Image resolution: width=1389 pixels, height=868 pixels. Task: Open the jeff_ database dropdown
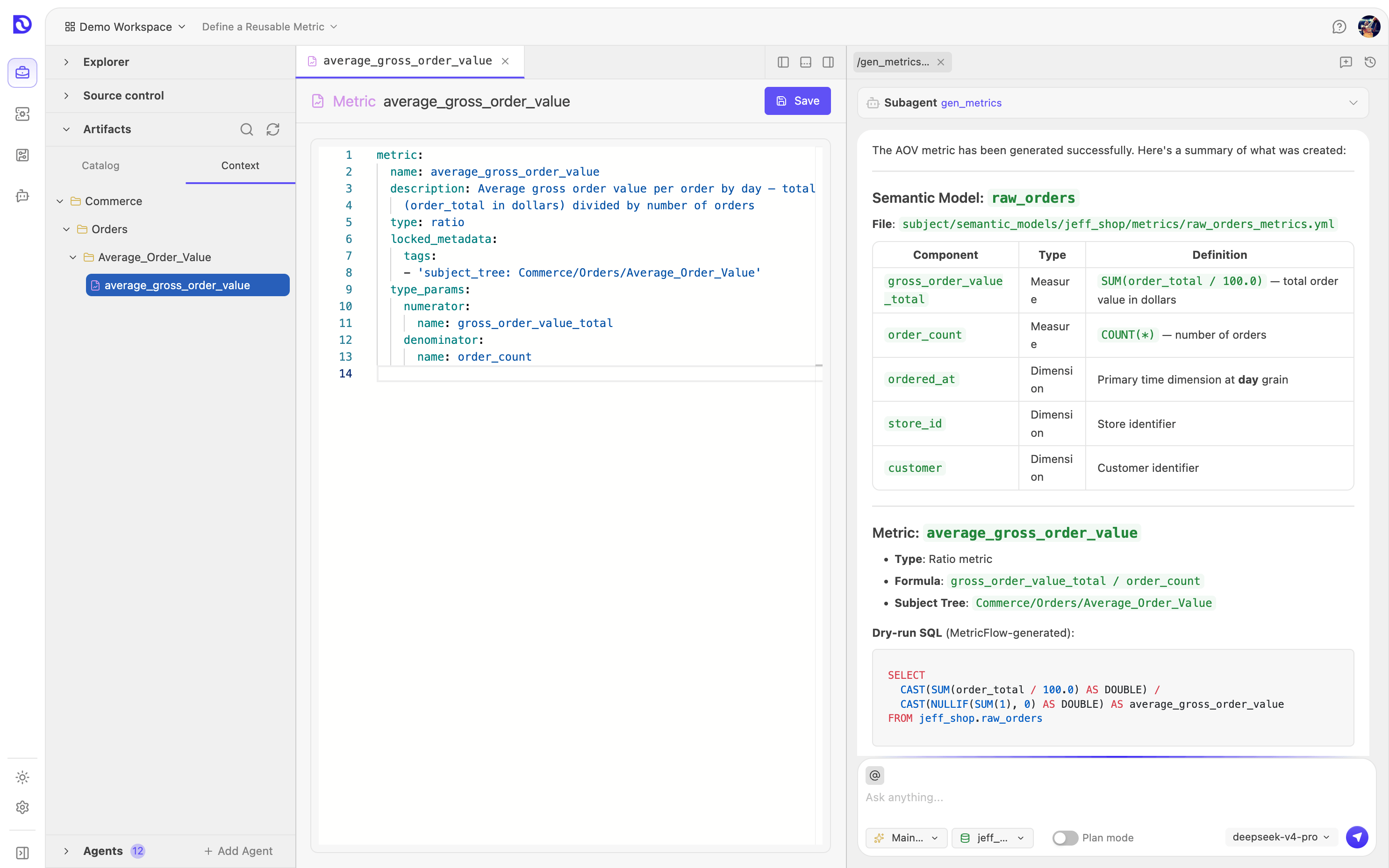point(992,838)
